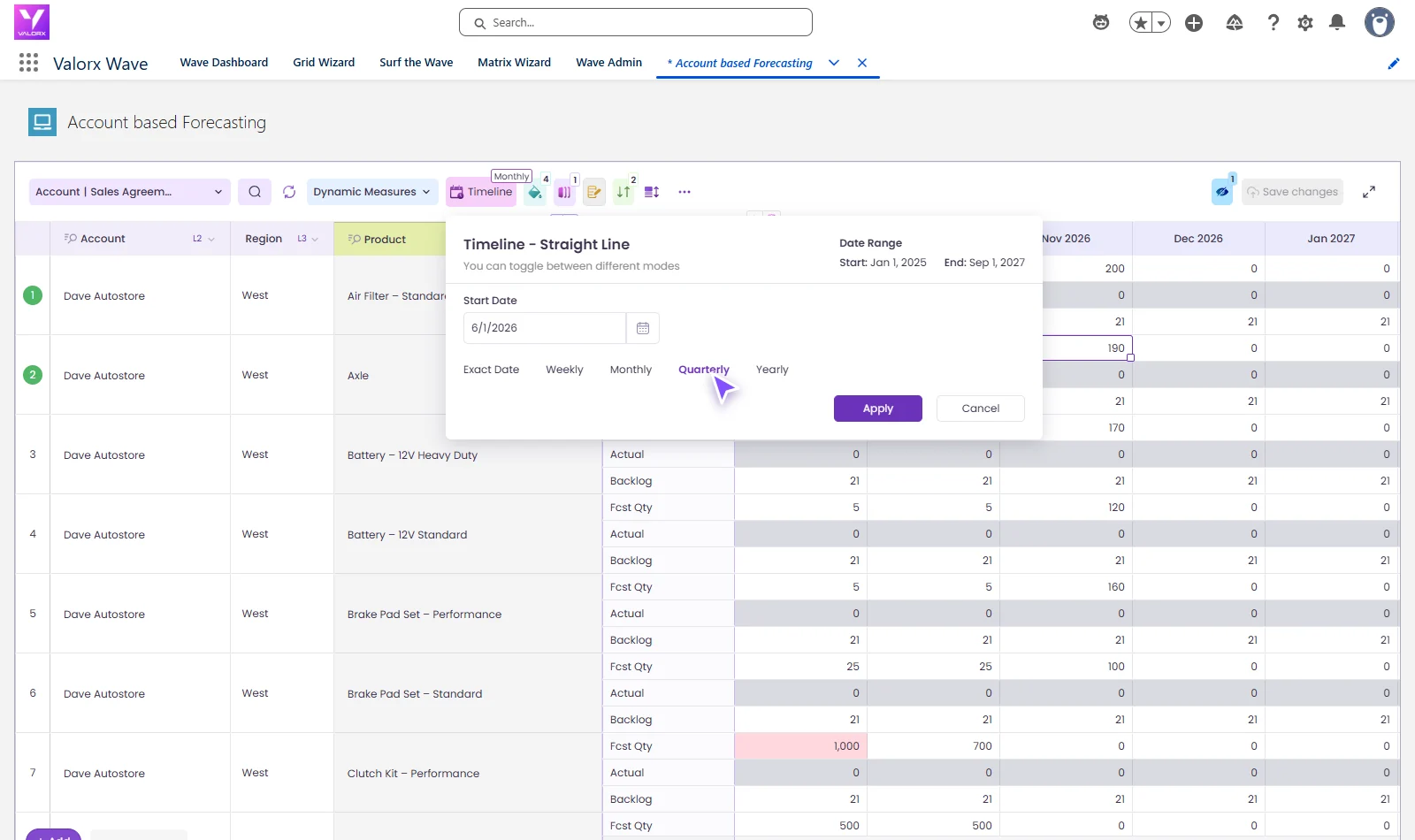Click the Salesforce help question mark

tap(1273, 23)
